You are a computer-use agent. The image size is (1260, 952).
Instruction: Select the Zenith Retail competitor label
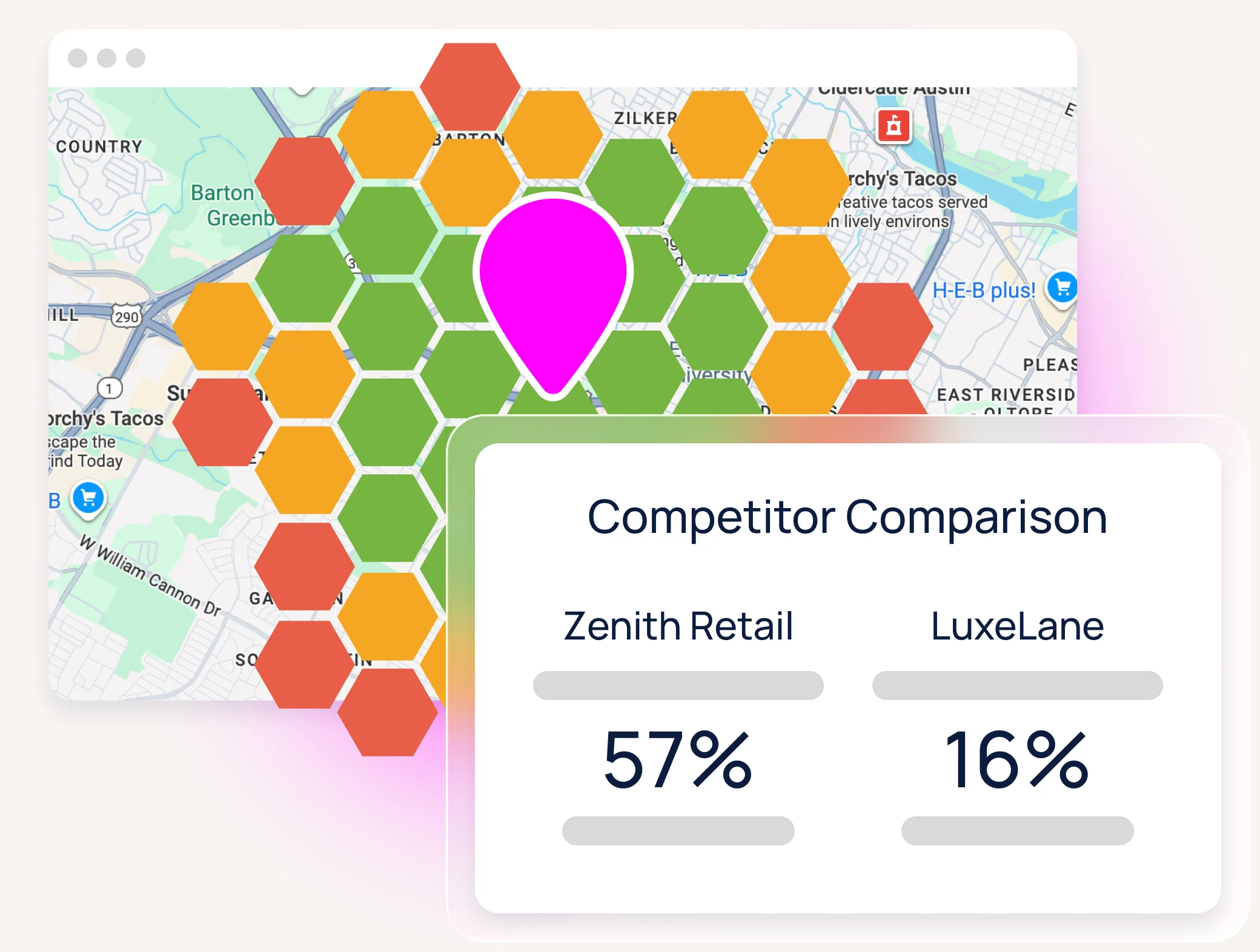click(x=678, y=626)
